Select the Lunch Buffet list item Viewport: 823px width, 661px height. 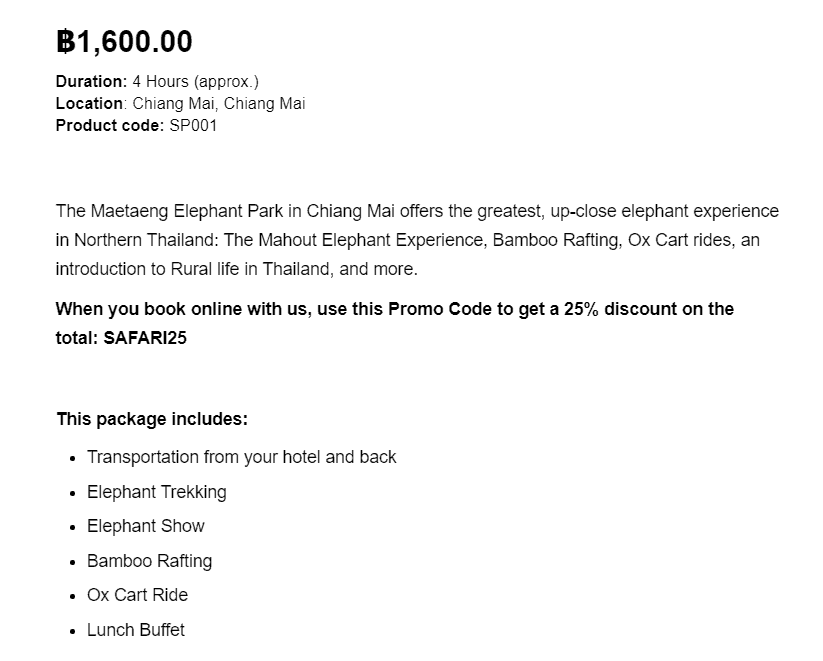[x=136, y=629]
